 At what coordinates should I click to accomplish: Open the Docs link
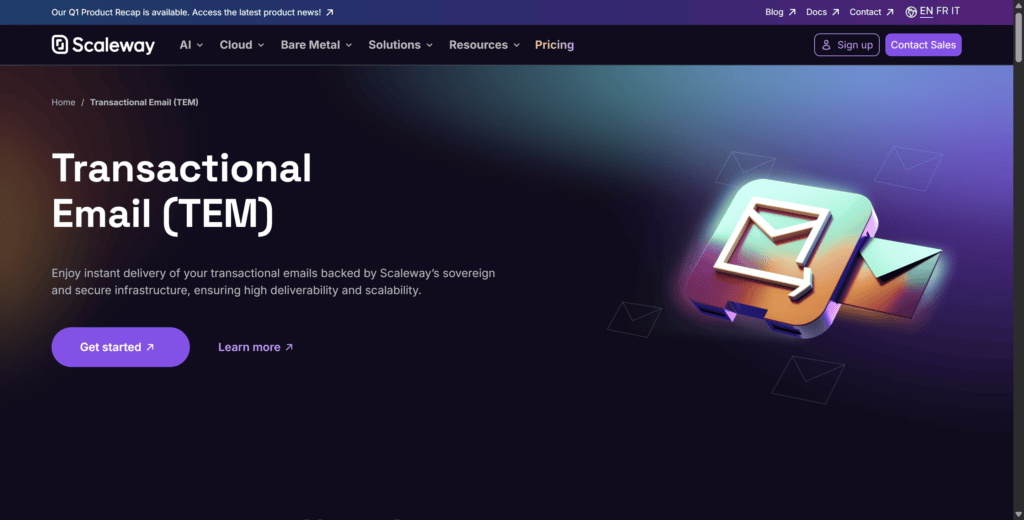point(822,12)
